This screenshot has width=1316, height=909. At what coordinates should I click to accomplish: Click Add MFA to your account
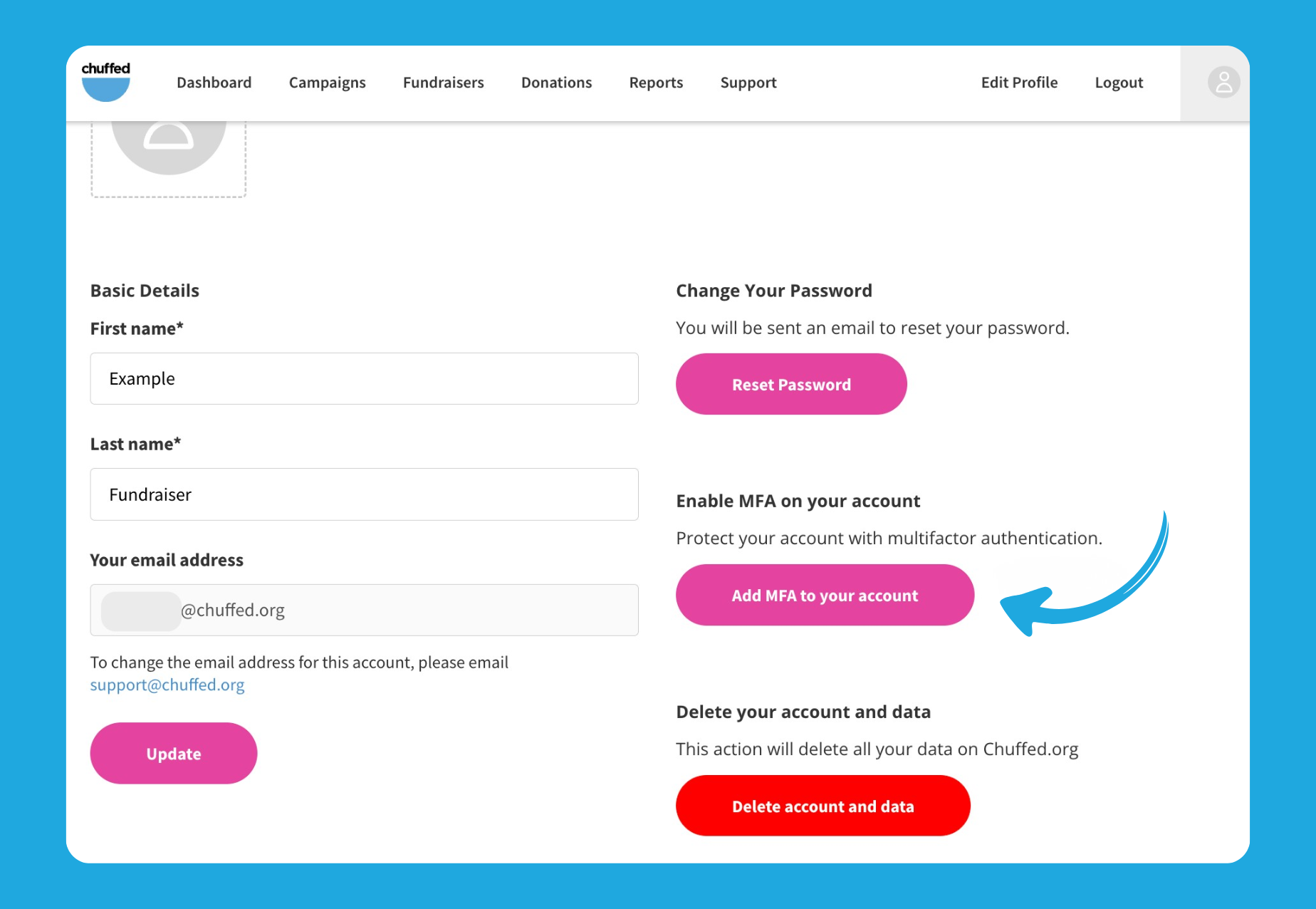pyautogui.click(x=825, y=596)
